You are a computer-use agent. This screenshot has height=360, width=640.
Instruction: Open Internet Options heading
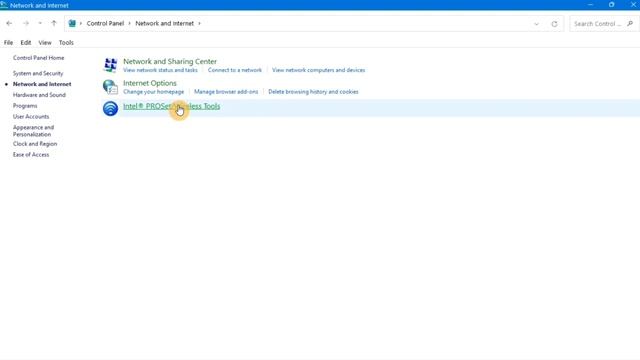[150, 83]
